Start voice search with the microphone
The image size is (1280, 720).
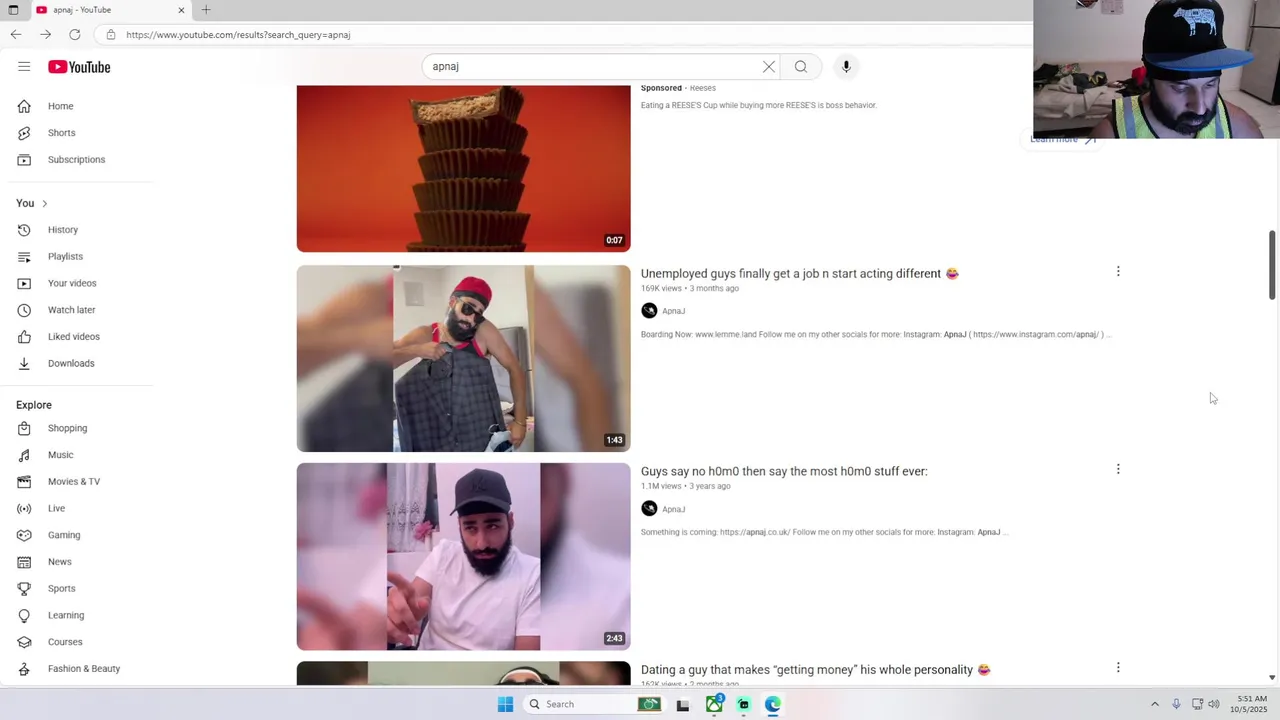(846, 67)
